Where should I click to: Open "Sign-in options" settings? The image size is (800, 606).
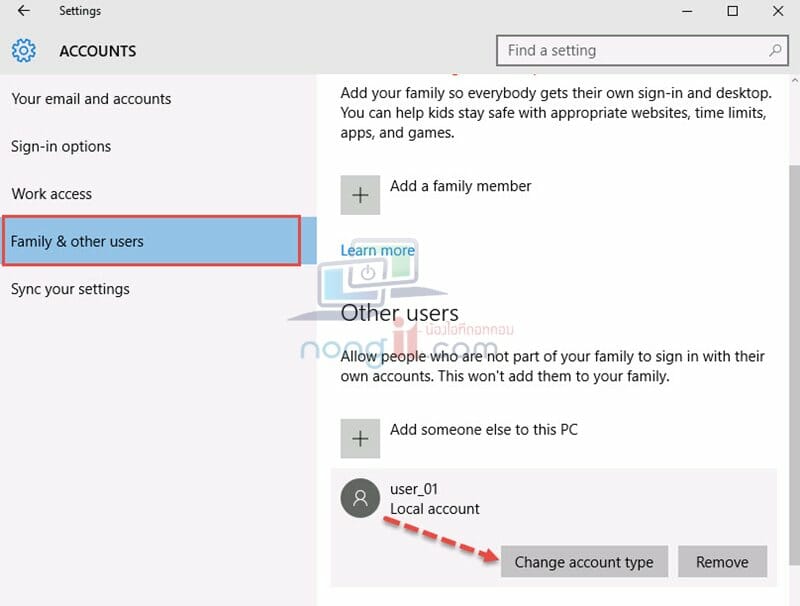(62, 146)
